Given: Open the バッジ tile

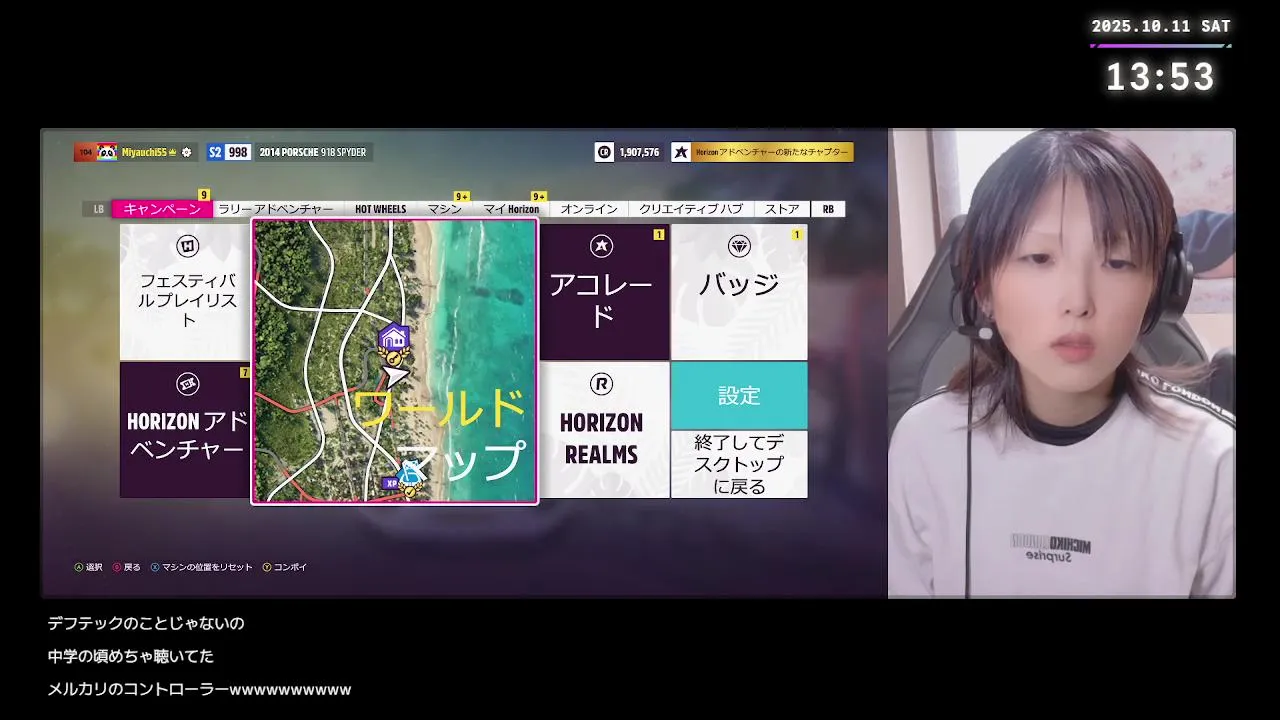Looking at the screenshot, I should [739, 292].
